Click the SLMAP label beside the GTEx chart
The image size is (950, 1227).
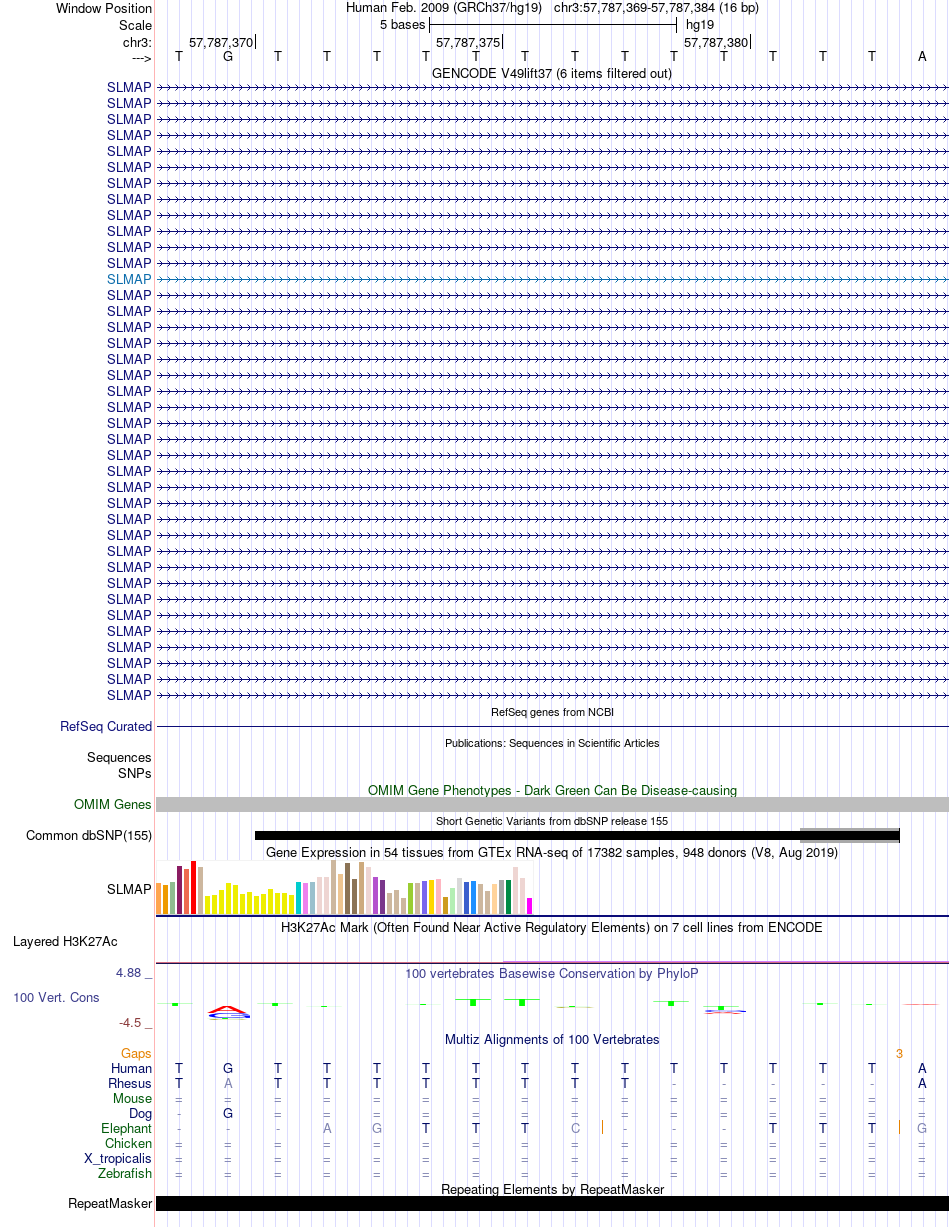click(x=129, y=889)
